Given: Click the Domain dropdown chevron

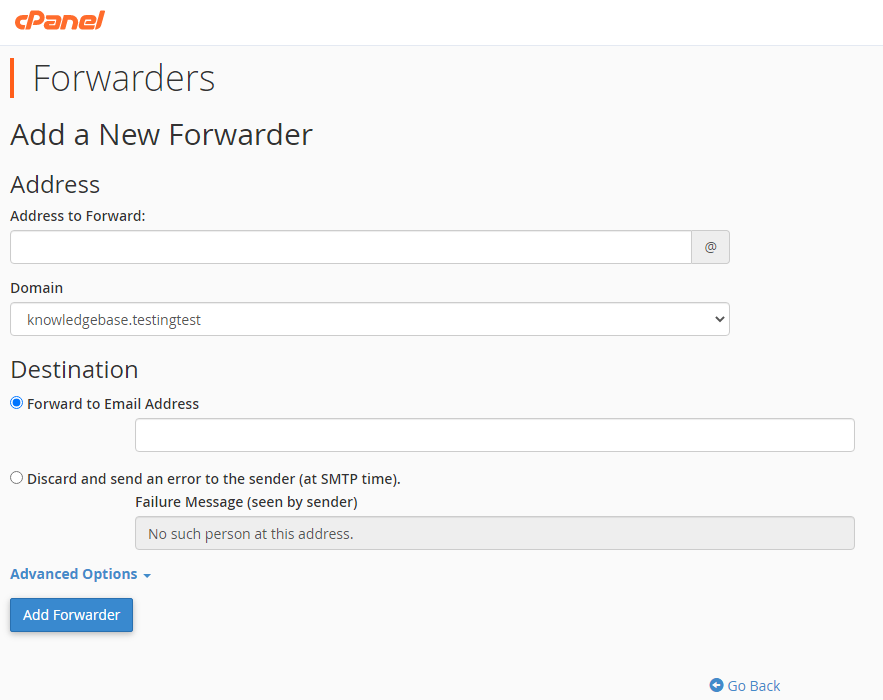Looking at the screenshot, I should 719,319.
